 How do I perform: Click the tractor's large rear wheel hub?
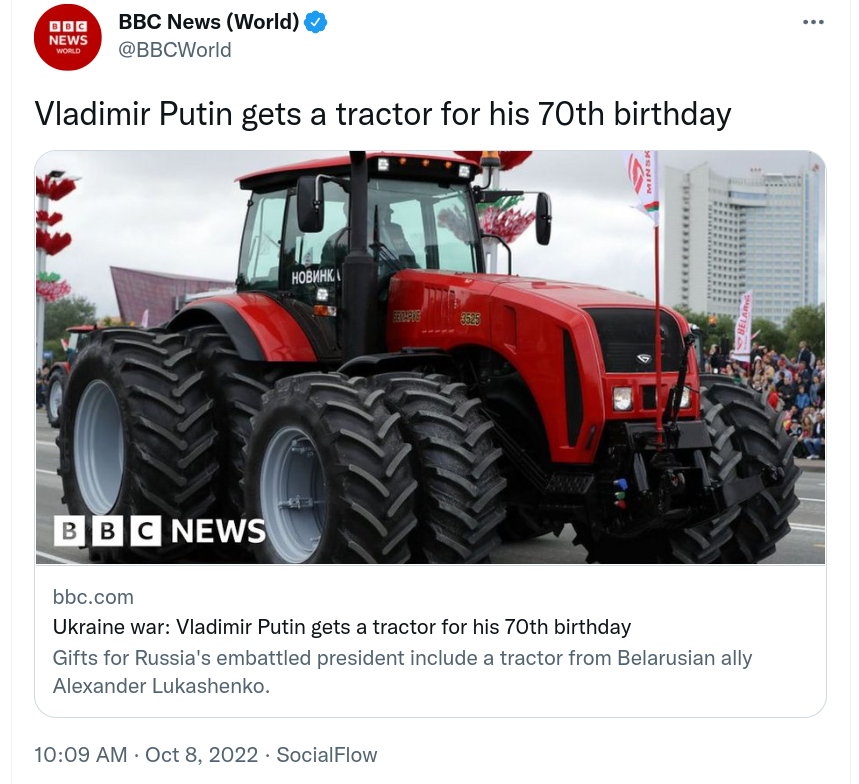tap(99, 447)
